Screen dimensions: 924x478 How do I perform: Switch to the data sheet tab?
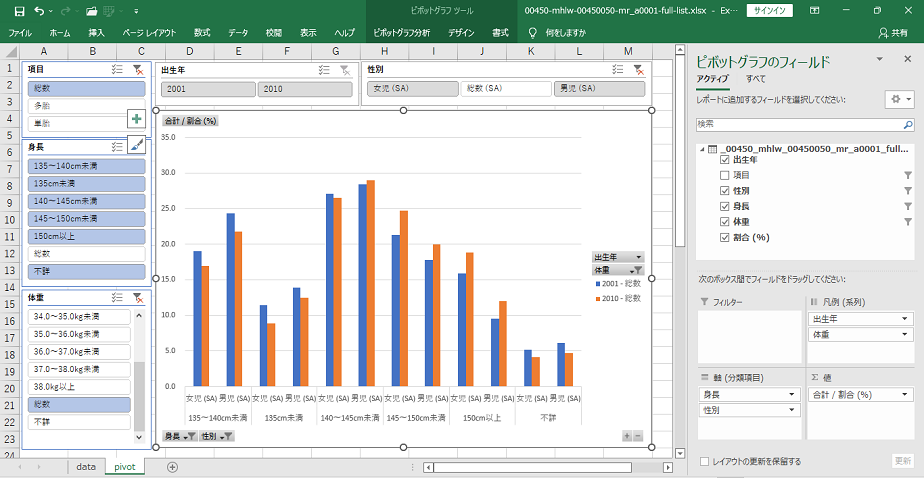86,467
